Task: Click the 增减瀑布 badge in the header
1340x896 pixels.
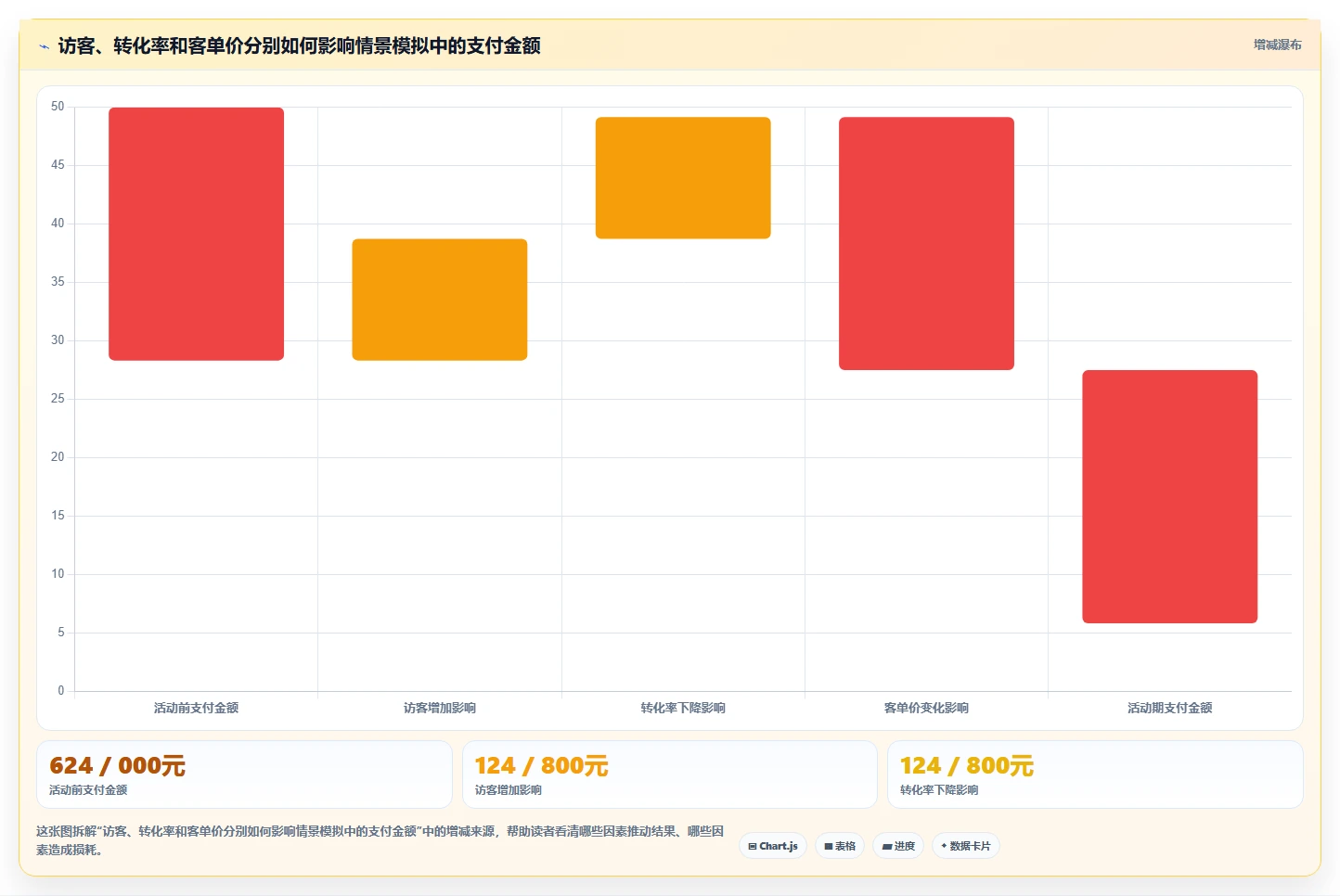Action: [x=1277, y=45]
